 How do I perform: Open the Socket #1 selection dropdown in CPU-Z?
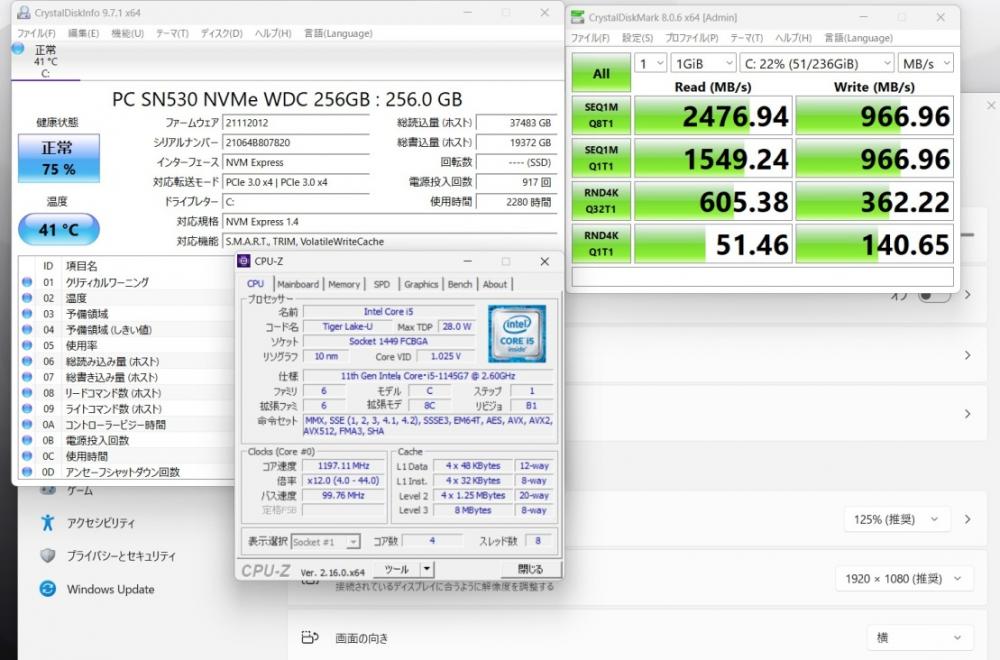click(x=326, y=541)
